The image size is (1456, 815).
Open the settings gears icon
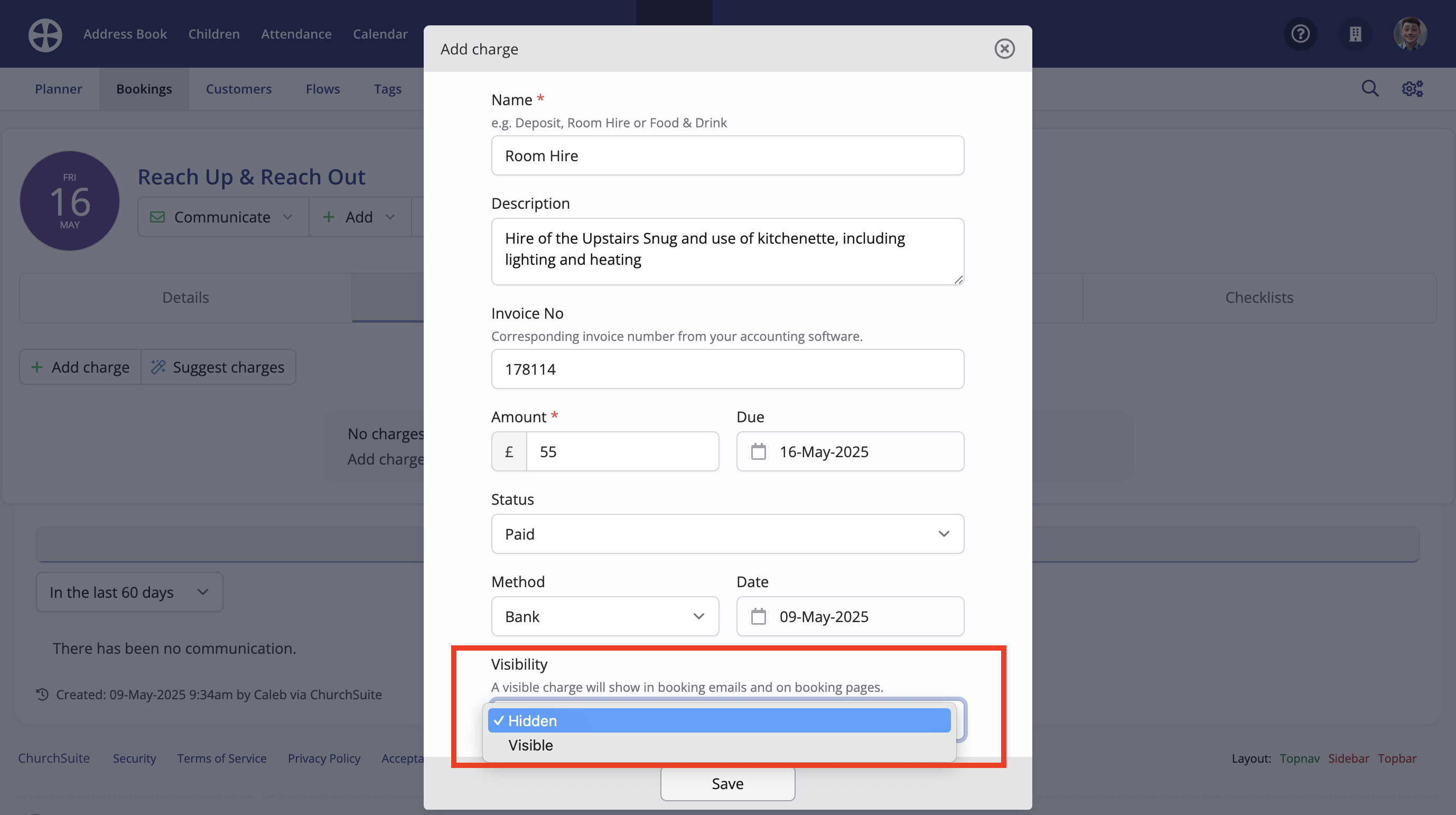point(1412,88)
